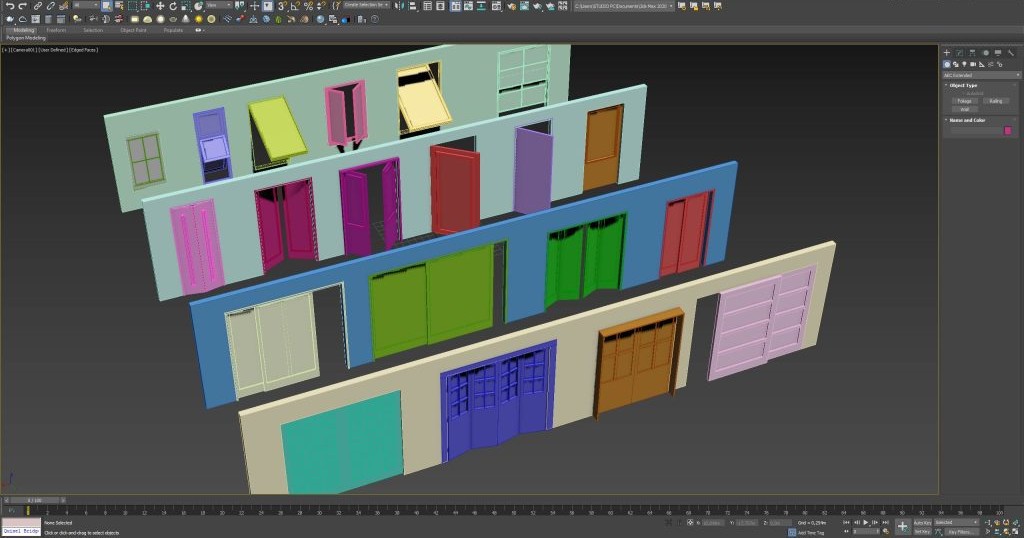Viewport: 1024px width, 538px height.
Task: Expand the Polygon Modeling panel
Action: pyautogui.click(x=26, y=38)
